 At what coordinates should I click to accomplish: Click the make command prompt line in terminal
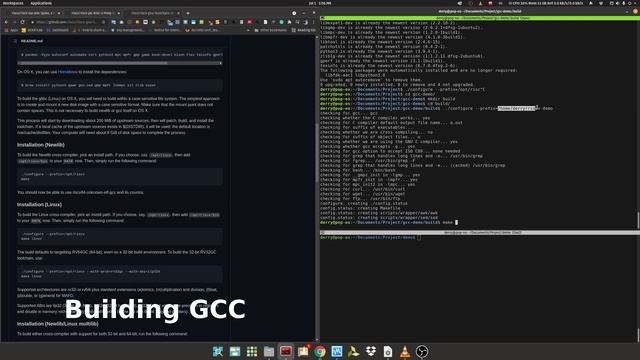(389, 222)
